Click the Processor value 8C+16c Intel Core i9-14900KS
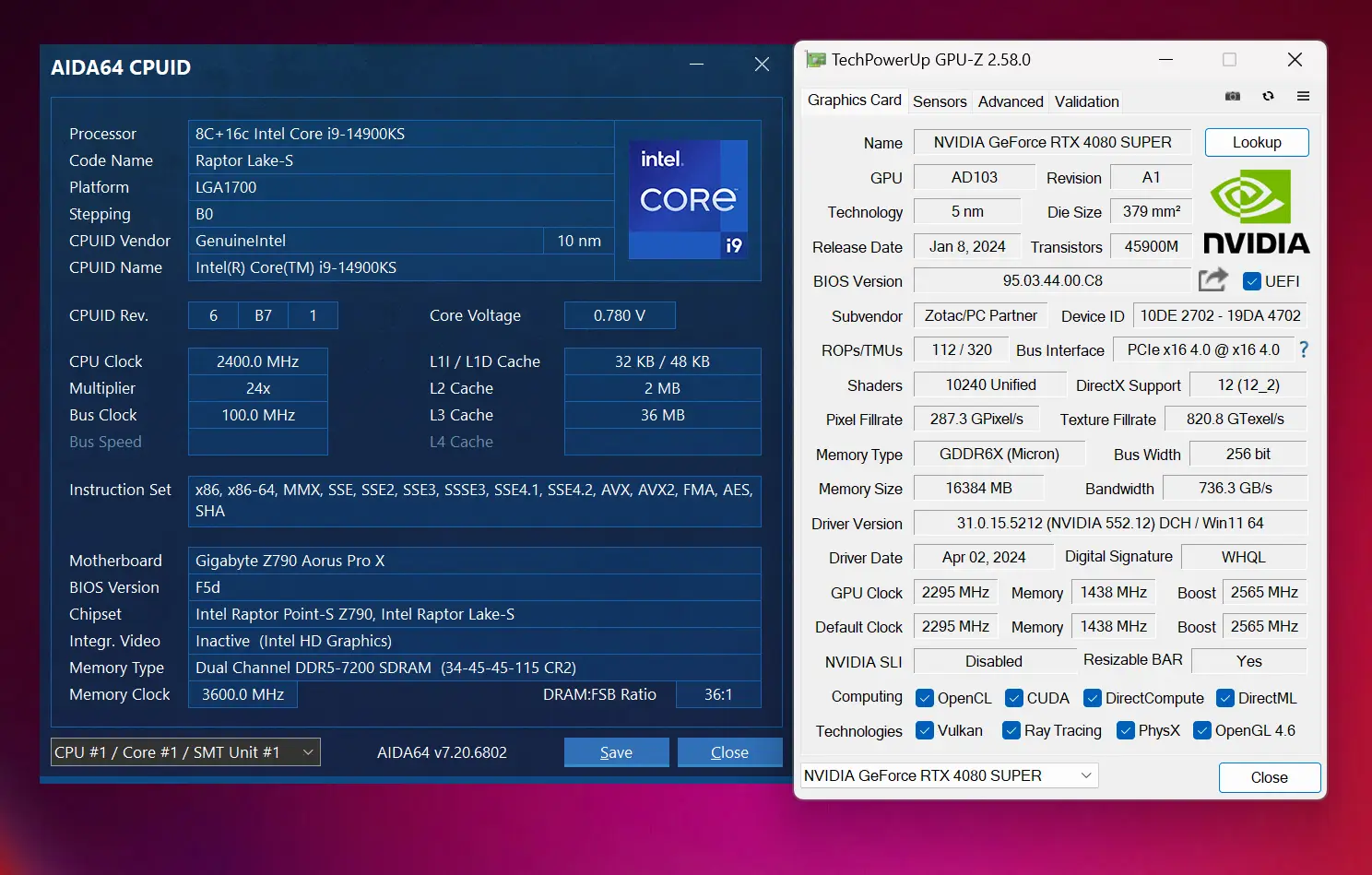 401,134
